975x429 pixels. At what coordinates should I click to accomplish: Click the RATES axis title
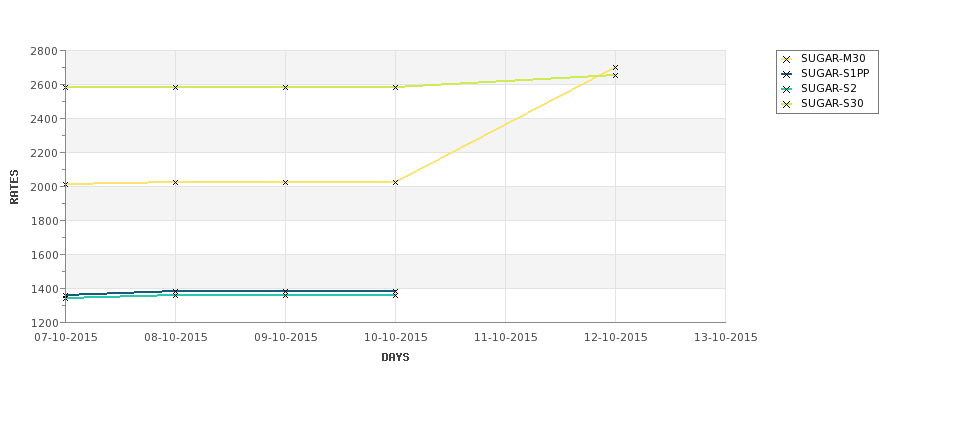[x=14, y=187]
